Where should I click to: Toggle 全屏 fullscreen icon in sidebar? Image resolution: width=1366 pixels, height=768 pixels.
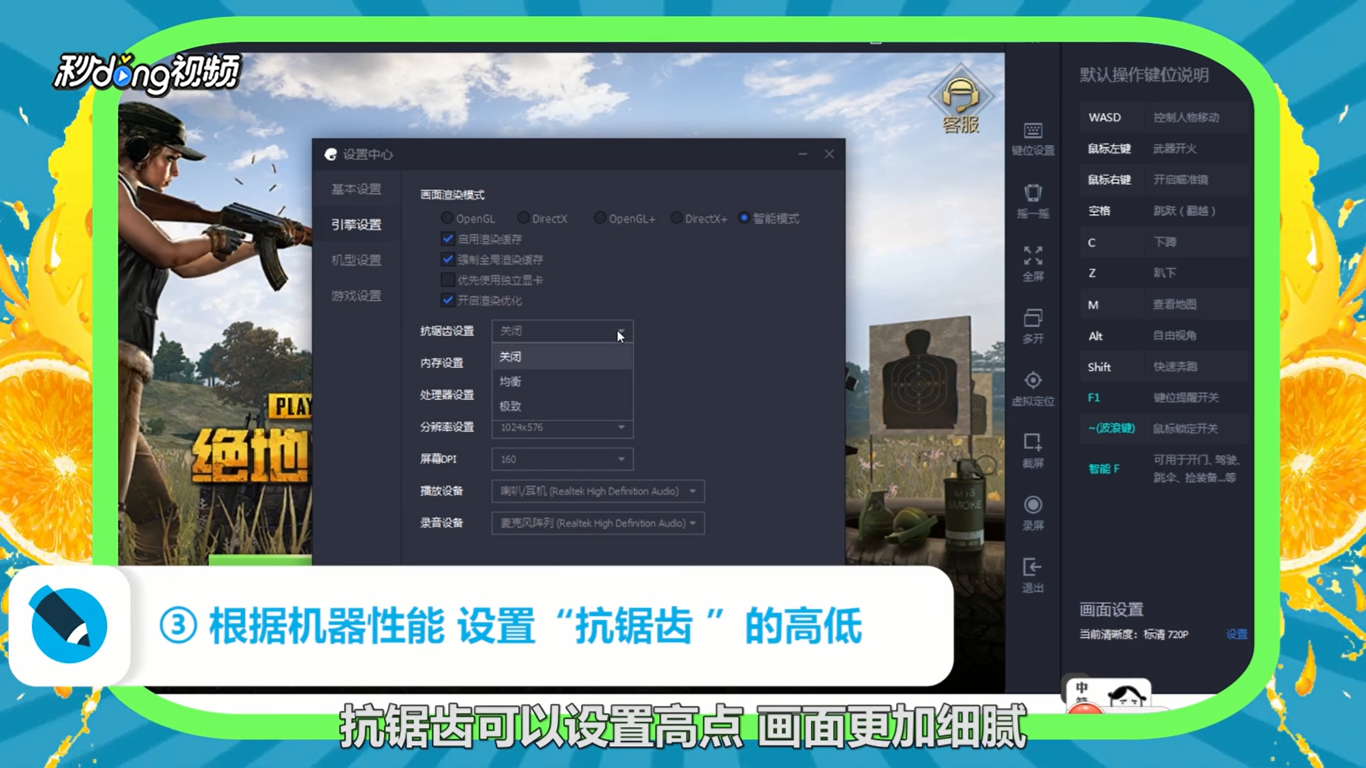pos(1033,264)
